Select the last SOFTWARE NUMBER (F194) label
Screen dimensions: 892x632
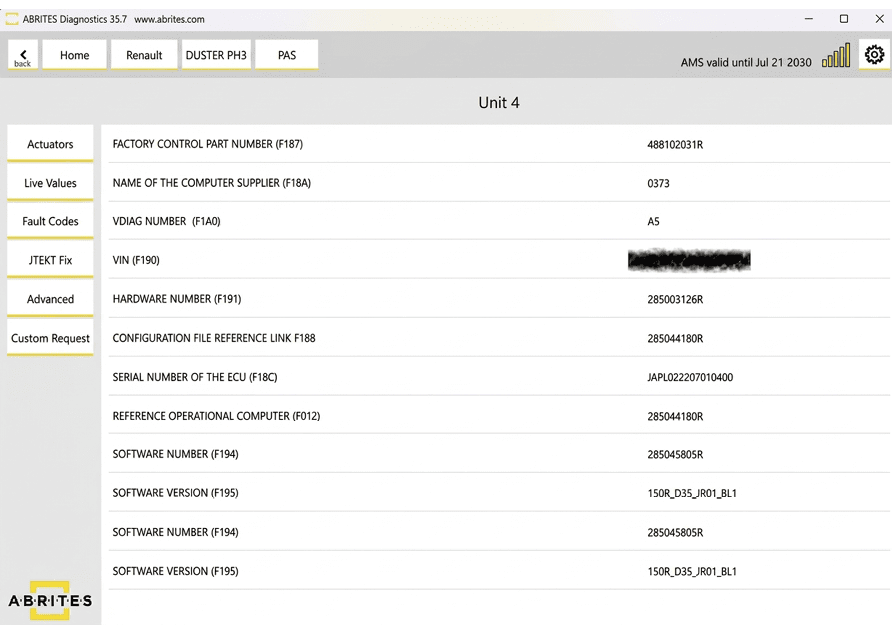coord(175,532)
